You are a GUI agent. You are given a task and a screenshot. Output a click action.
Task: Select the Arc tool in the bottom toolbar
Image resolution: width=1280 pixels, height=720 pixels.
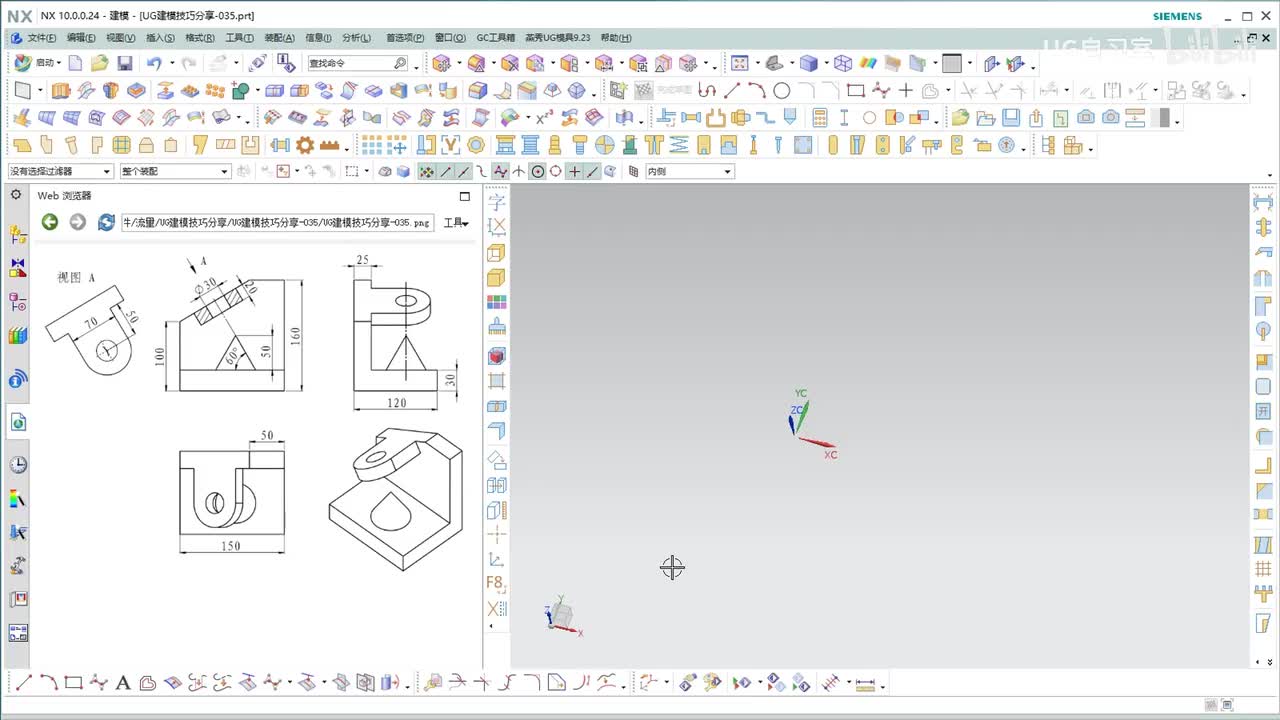[x=48, y=683]
